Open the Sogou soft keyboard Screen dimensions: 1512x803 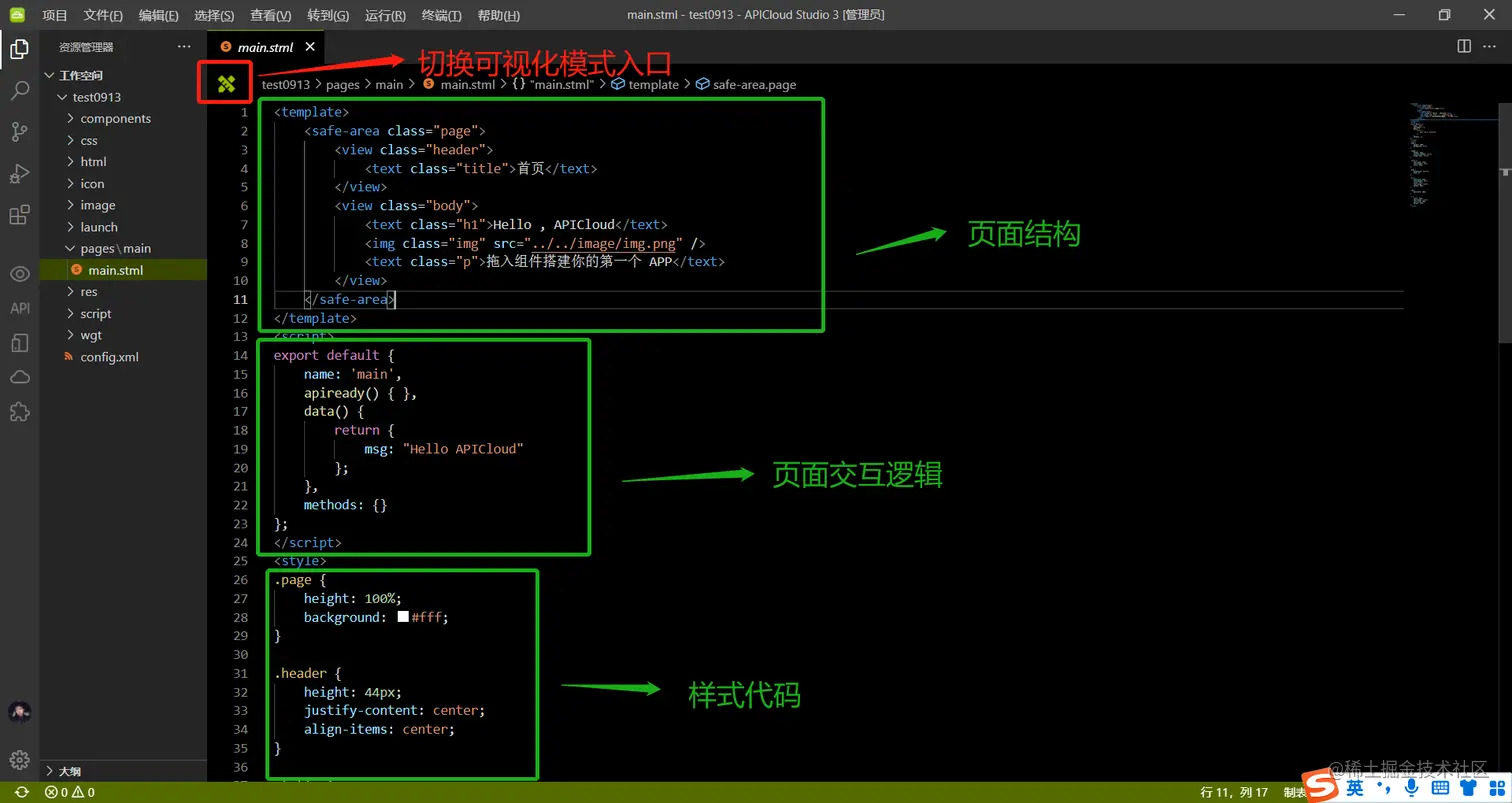pos(1440,788)
